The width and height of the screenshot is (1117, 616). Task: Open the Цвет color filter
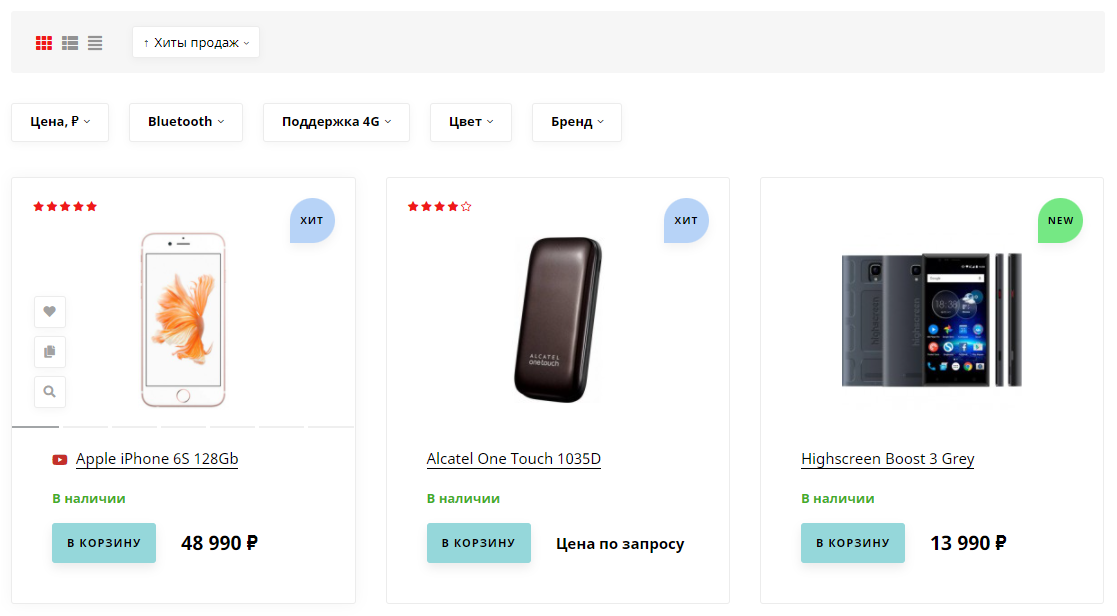[x=471, y=122]
